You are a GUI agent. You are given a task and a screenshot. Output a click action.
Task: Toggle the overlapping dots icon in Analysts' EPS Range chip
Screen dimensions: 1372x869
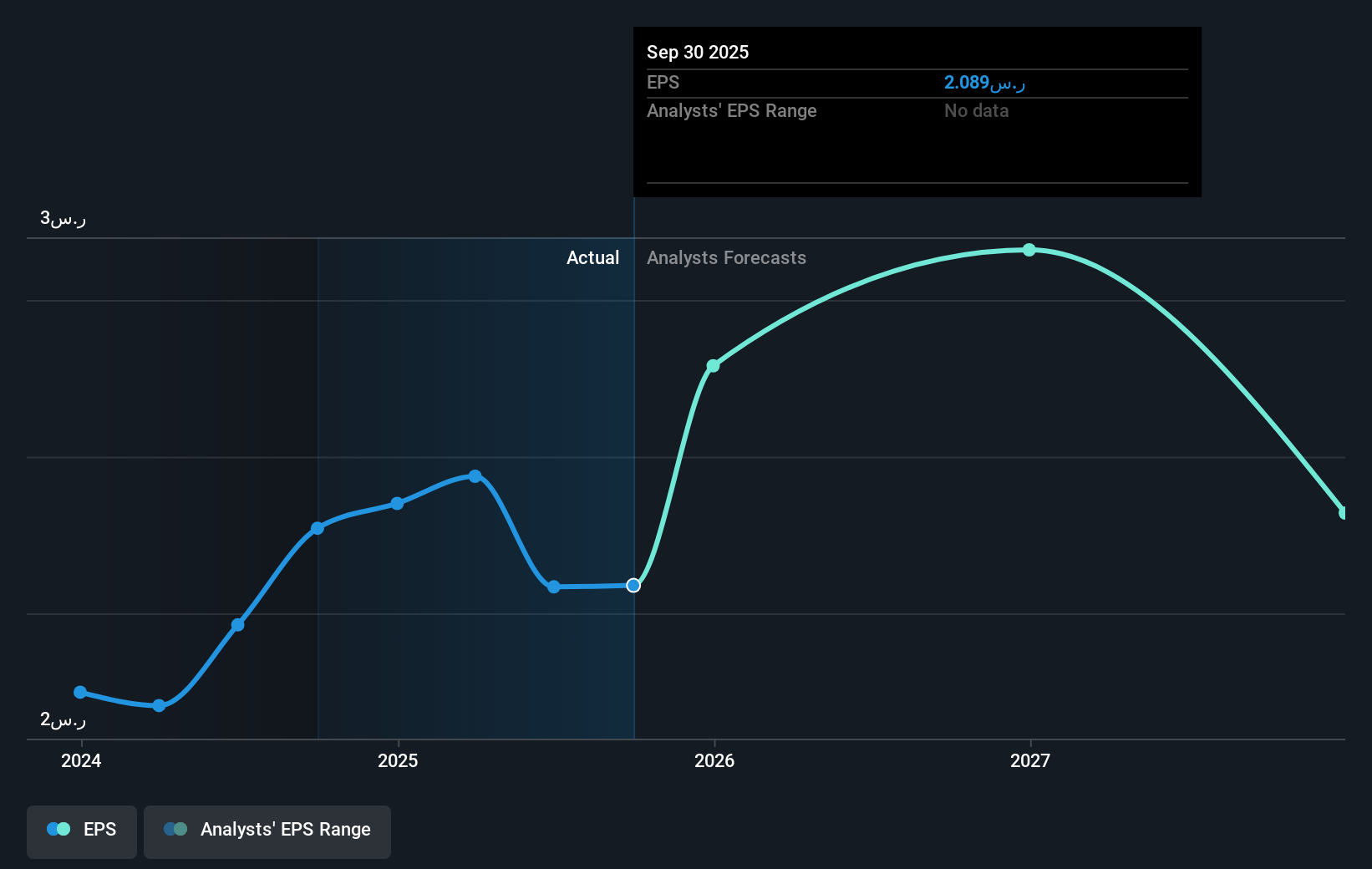(176, 829)
